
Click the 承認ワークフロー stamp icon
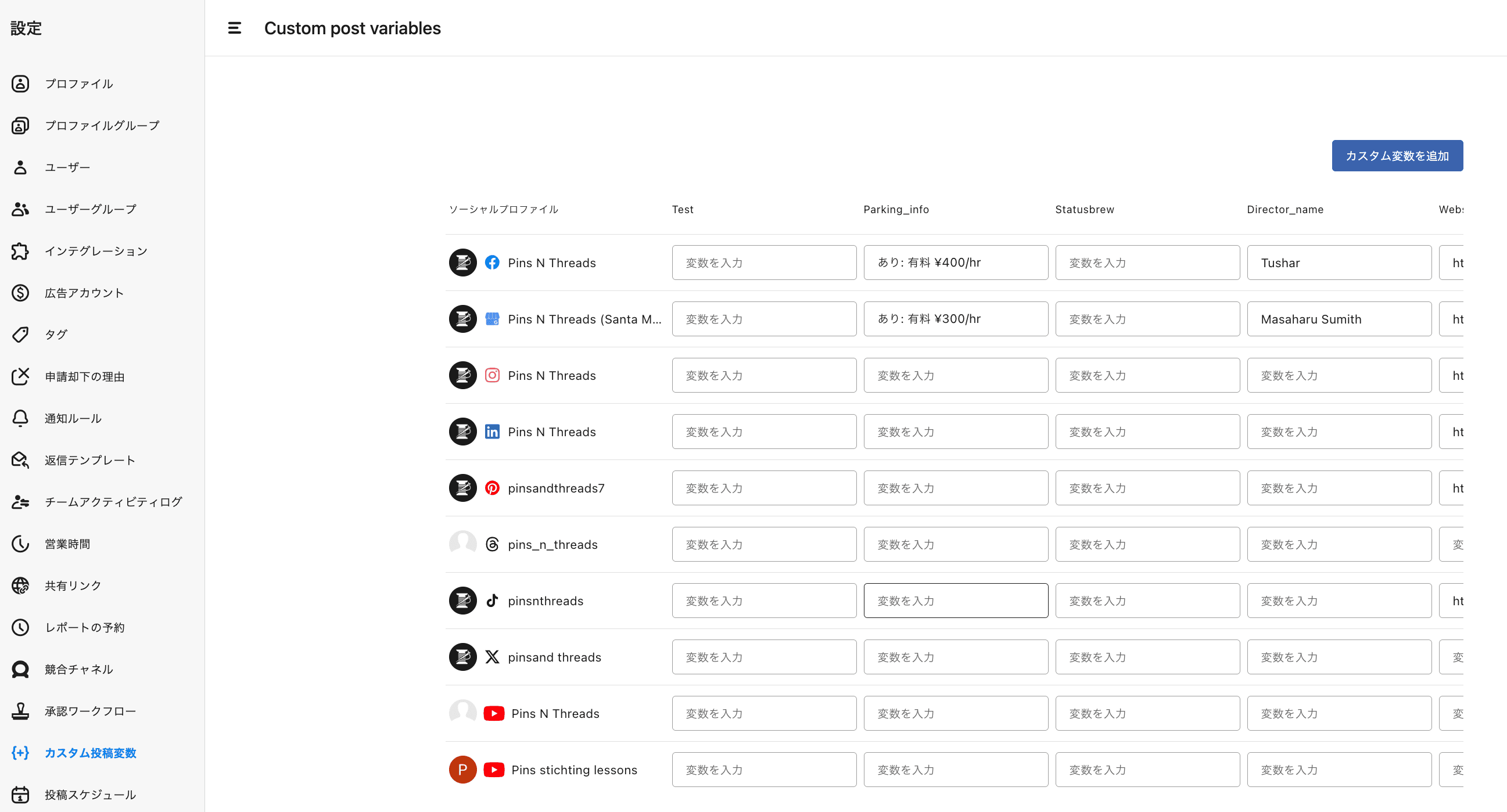click(20, 711)
